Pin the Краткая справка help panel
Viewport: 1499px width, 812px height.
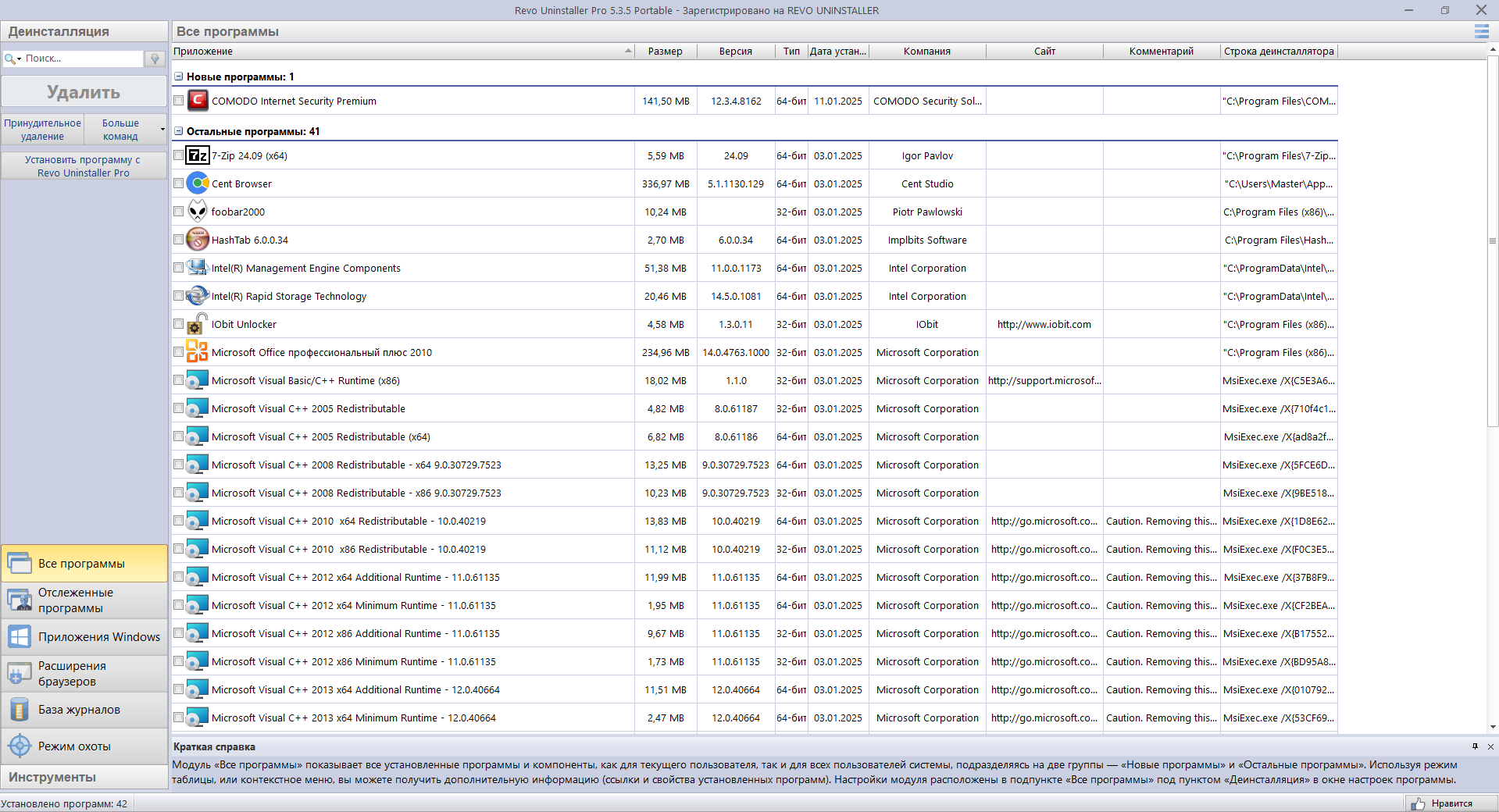[x=1475, y=746]
